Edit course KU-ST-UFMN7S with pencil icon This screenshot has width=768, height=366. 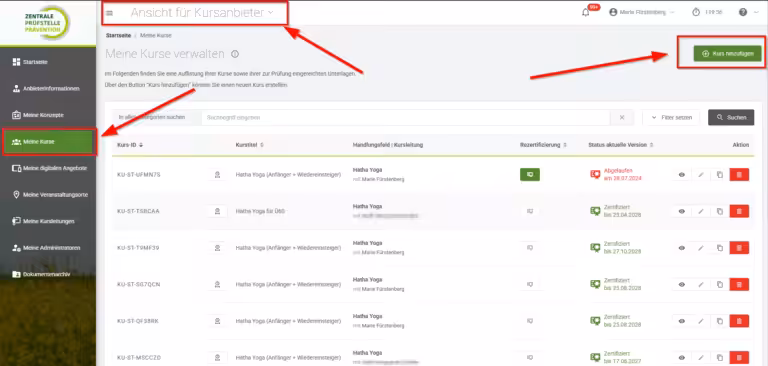[700, 174]
